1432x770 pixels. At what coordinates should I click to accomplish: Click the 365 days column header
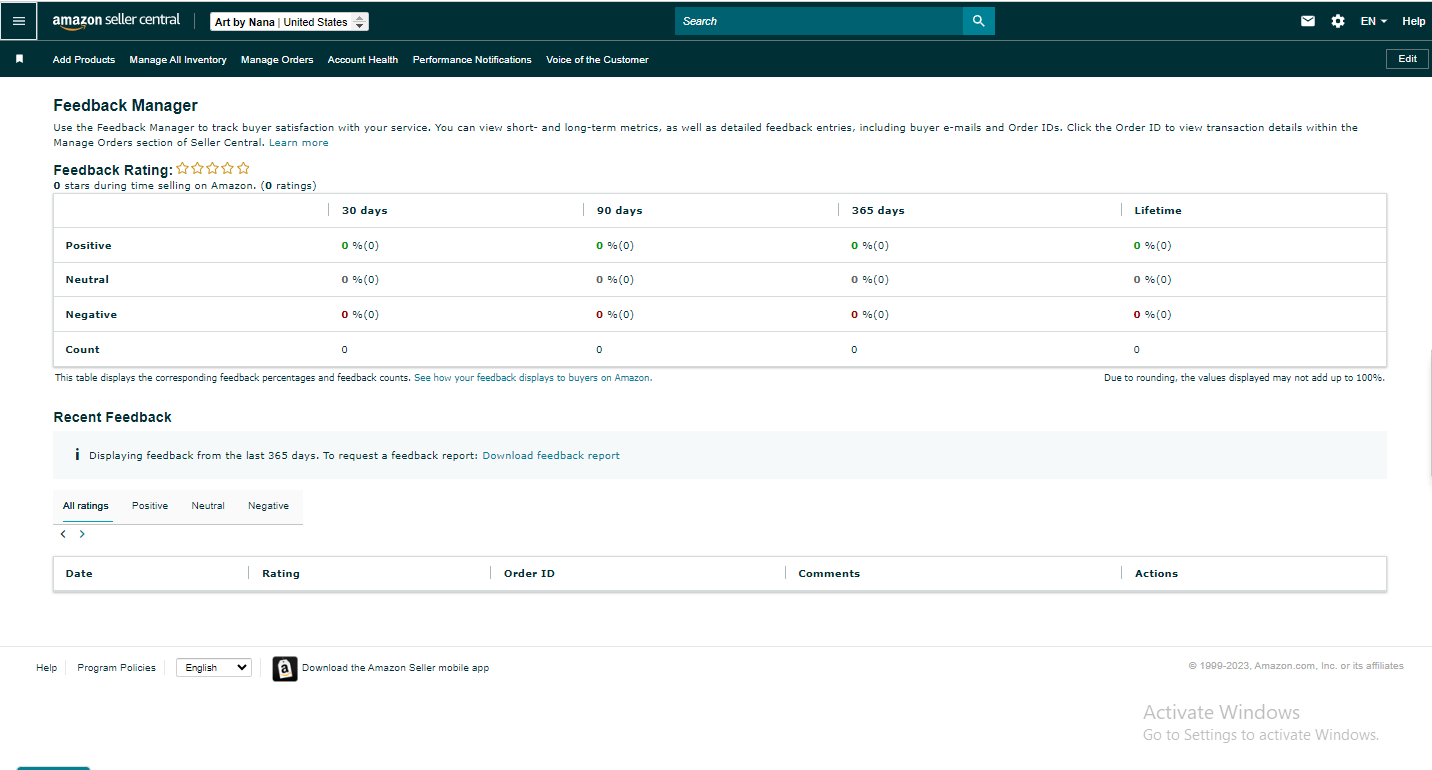point(878,211)
